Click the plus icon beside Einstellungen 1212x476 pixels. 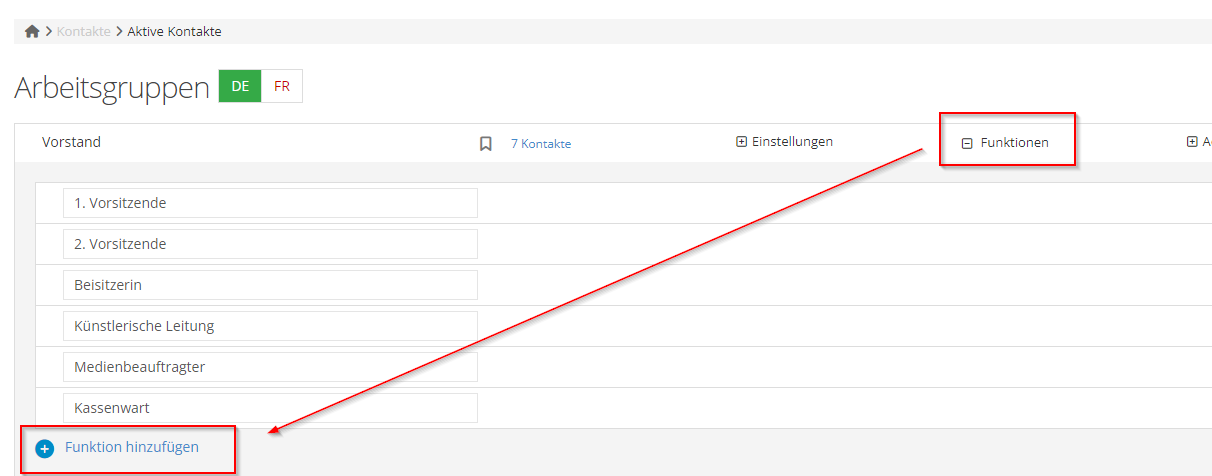[741, 142]
